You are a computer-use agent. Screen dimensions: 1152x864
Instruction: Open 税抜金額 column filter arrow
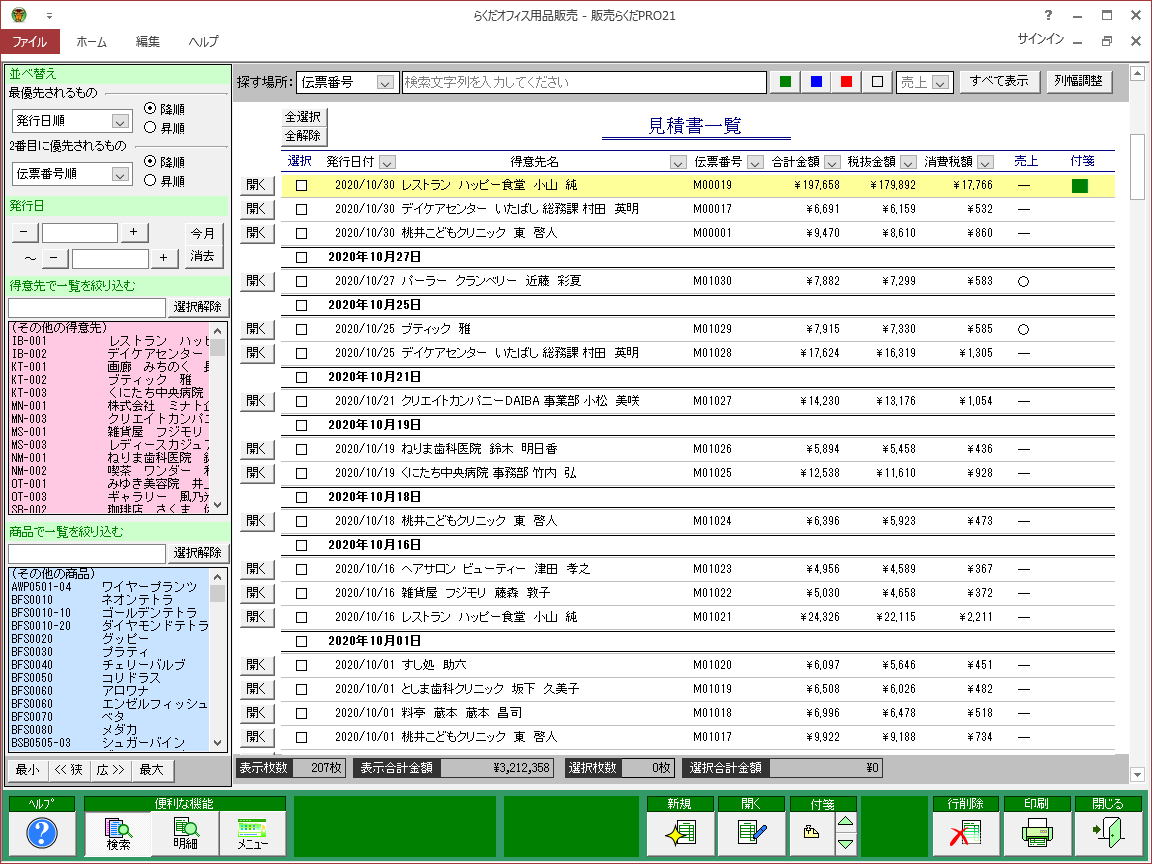click(x=908, y=162)
